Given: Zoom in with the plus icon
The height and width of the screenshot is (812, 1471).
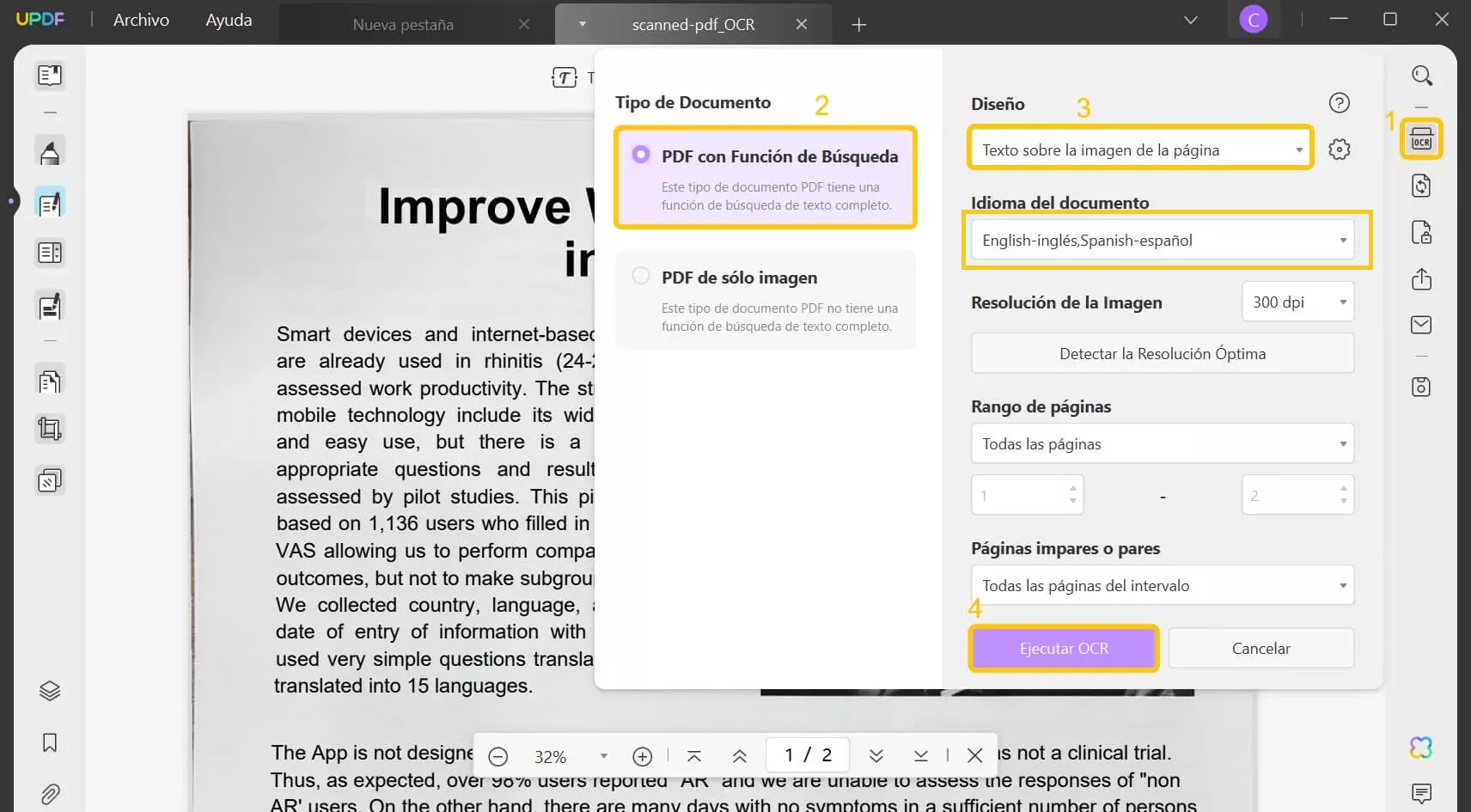Looking at the screenshot, I should tap(642, 756).
